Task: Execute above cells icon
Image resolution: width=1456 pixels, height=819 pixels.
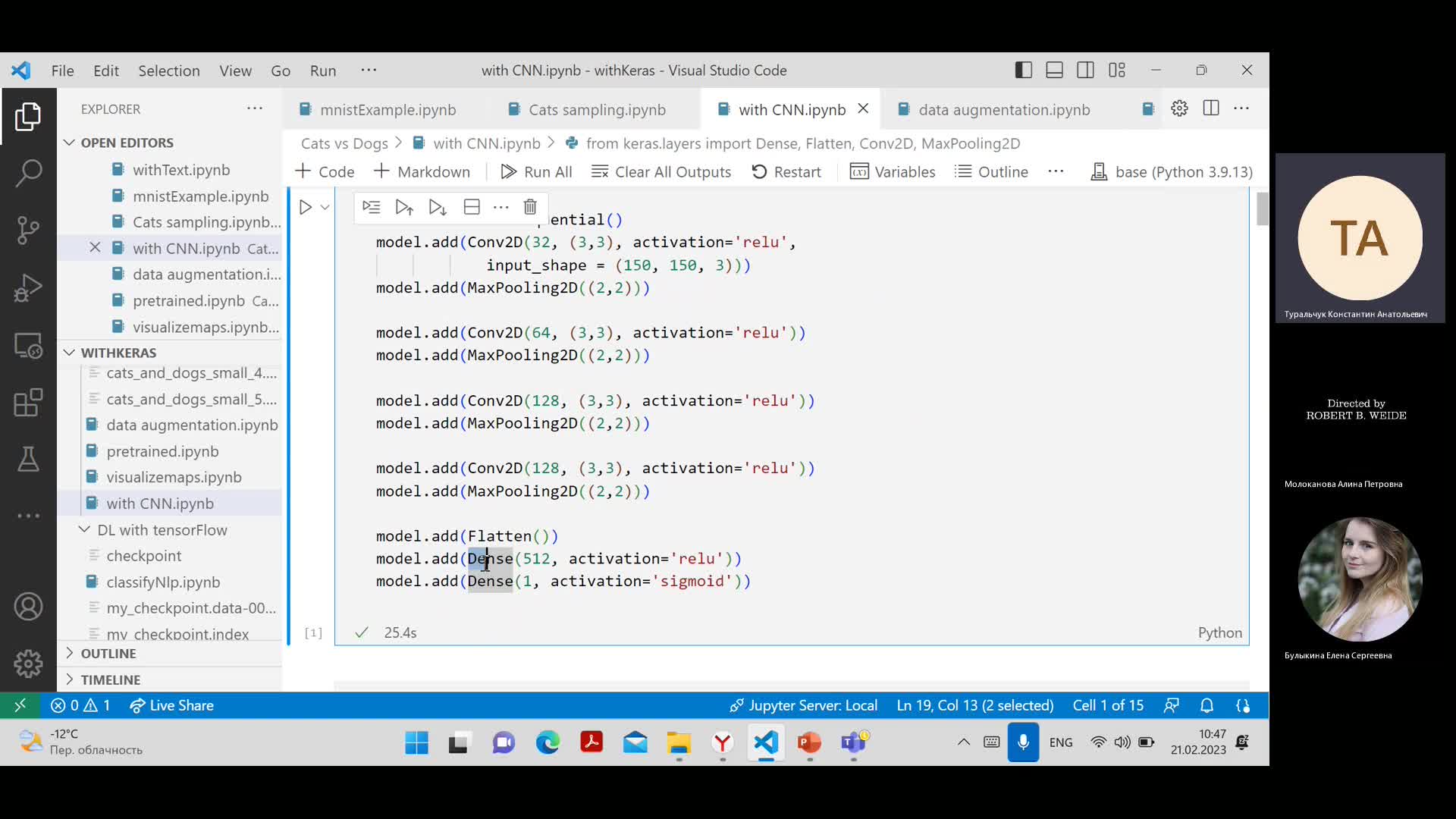Action: pyautogui.click(x=404, y=207)
